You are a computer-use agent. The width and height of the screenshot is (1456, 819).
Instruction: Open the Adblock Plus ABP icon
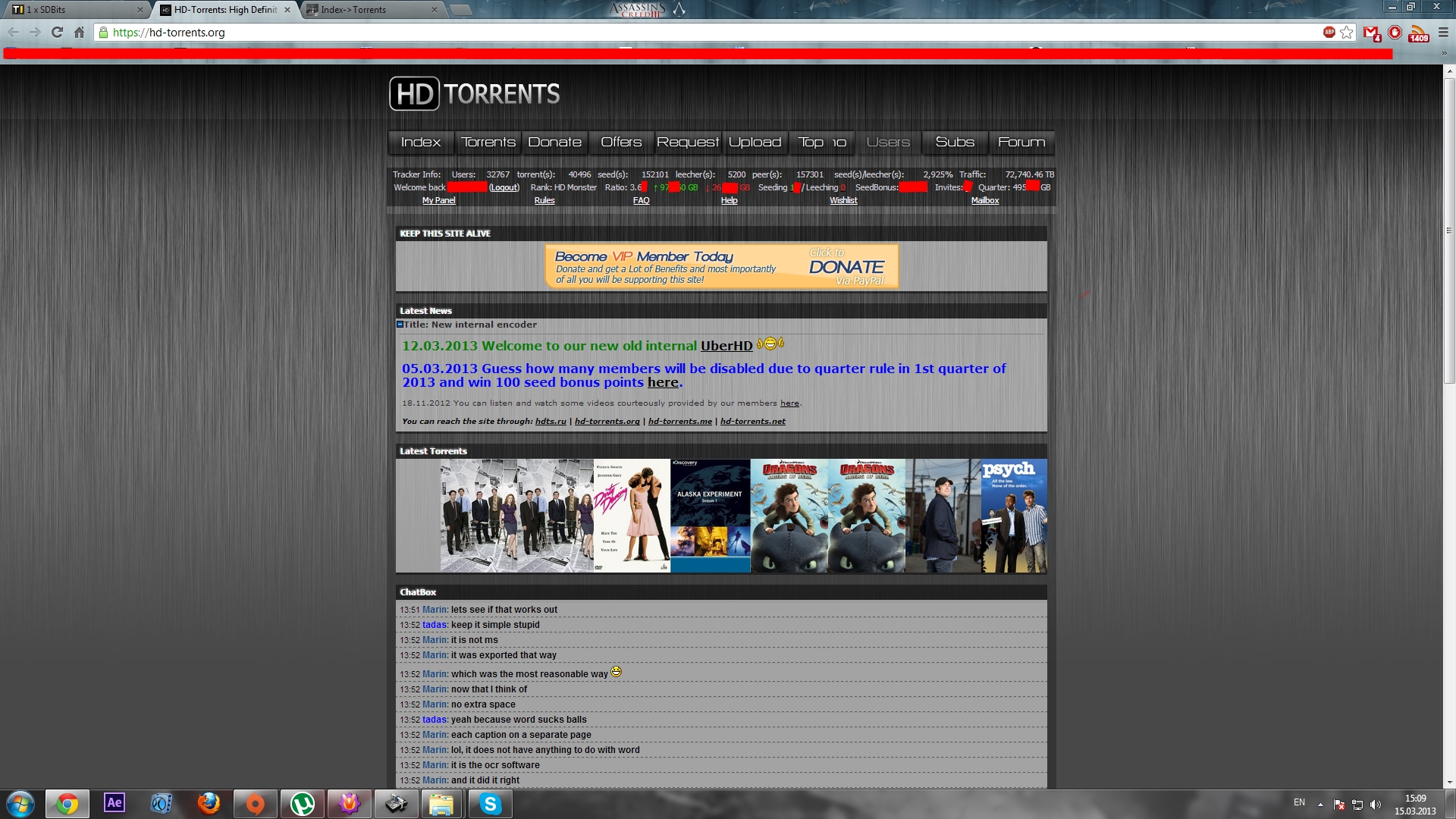coord(1329,32)
